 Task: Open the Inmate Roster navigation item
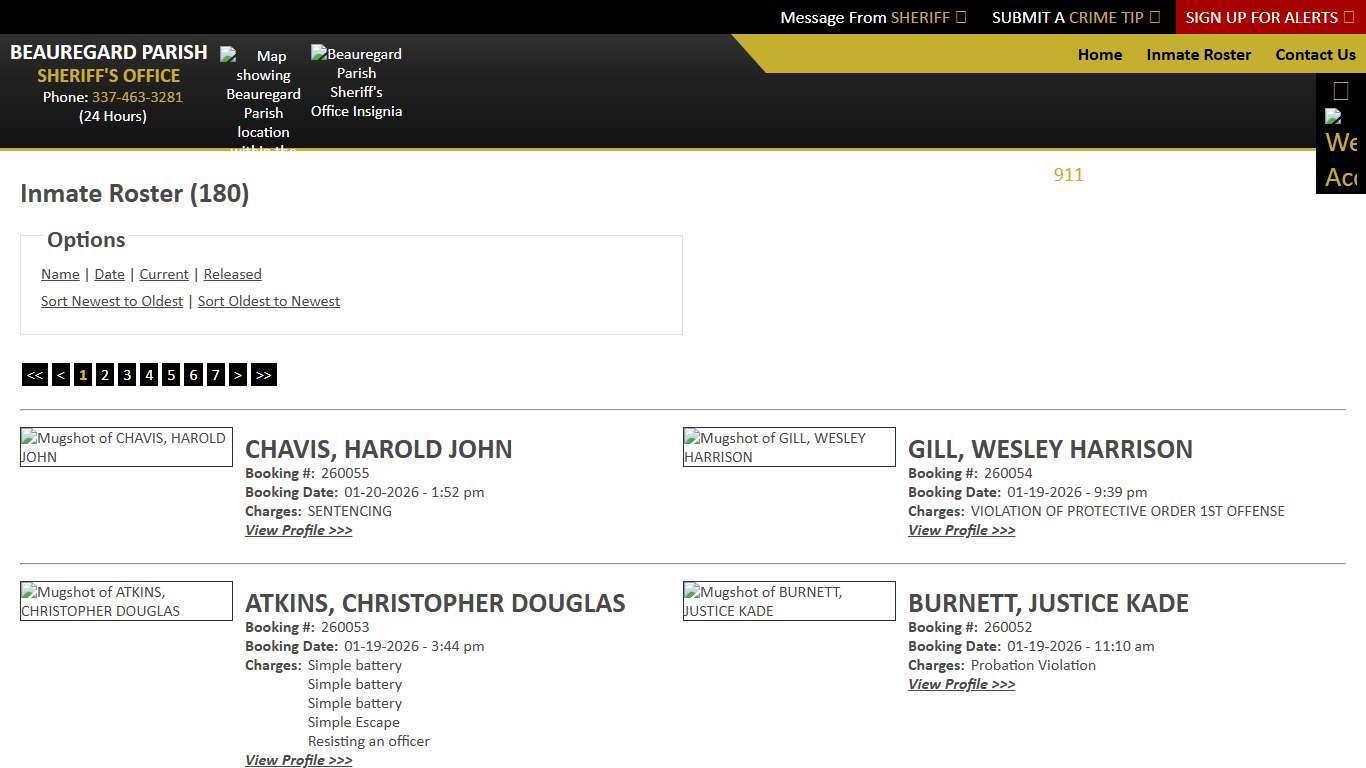[1198, 55]
